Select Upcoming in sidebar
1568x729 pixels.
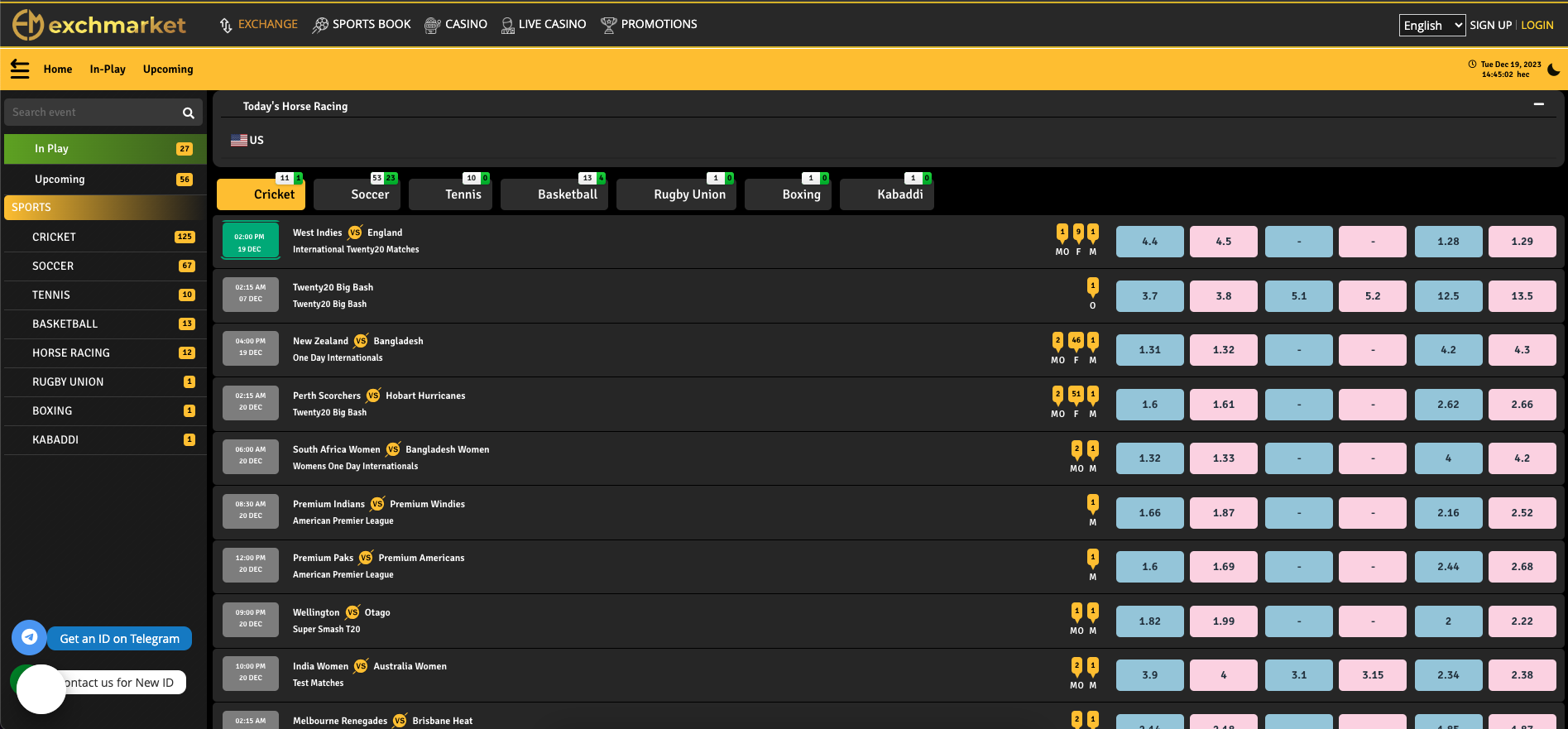tap(104, 180)
